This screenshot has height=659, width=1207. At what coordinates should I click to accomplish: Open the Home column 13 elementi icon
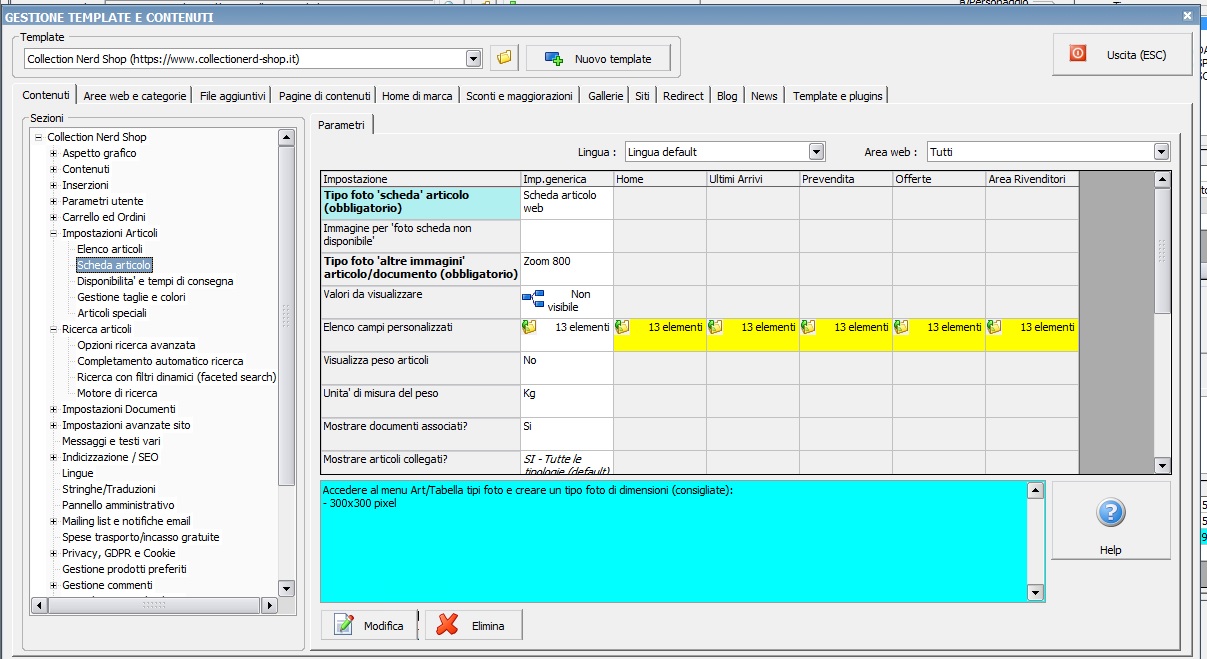(623, 327)
